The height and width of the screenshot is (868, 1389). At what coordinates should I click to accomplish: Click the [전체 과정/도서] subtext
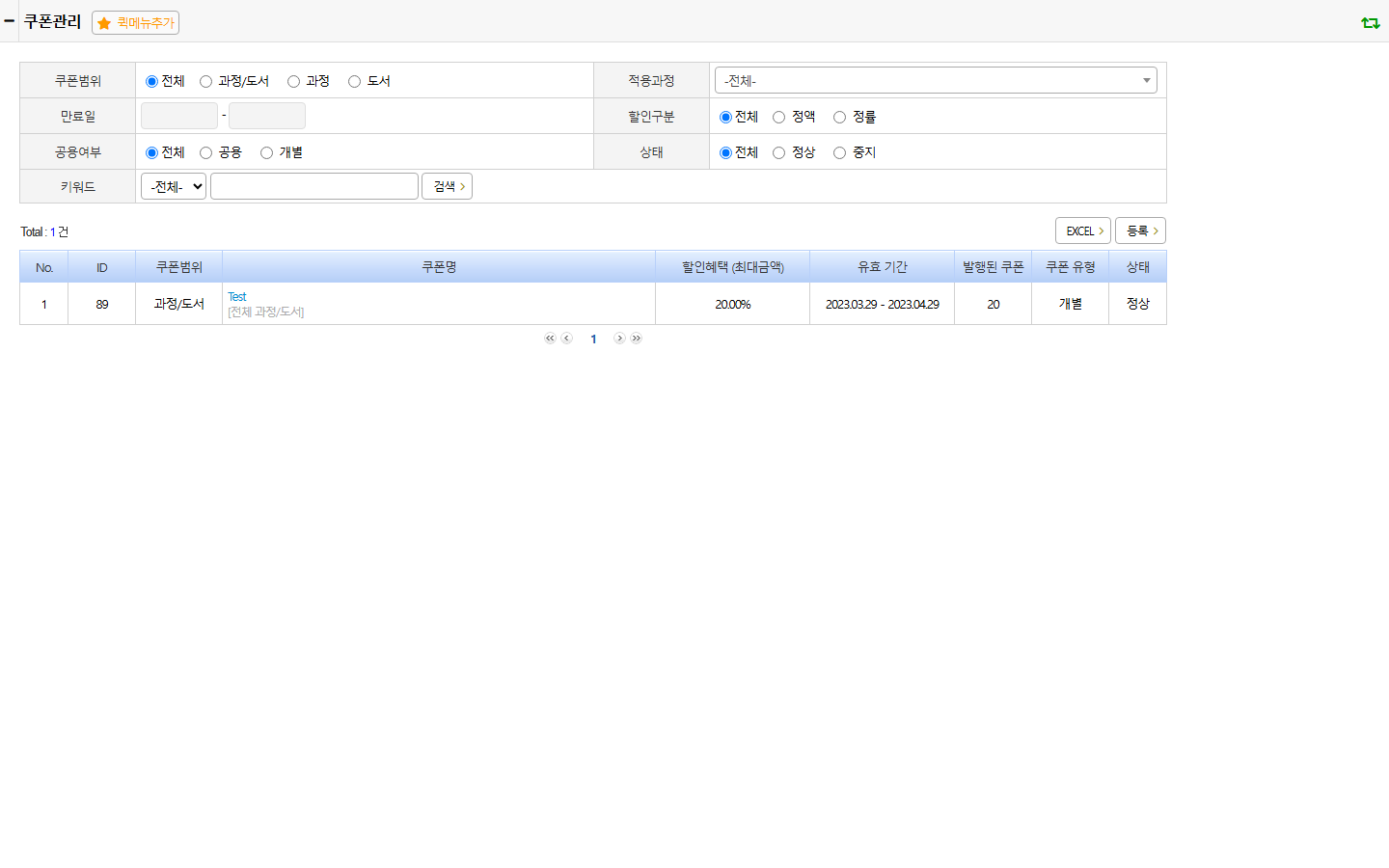(x=266, y=312)
